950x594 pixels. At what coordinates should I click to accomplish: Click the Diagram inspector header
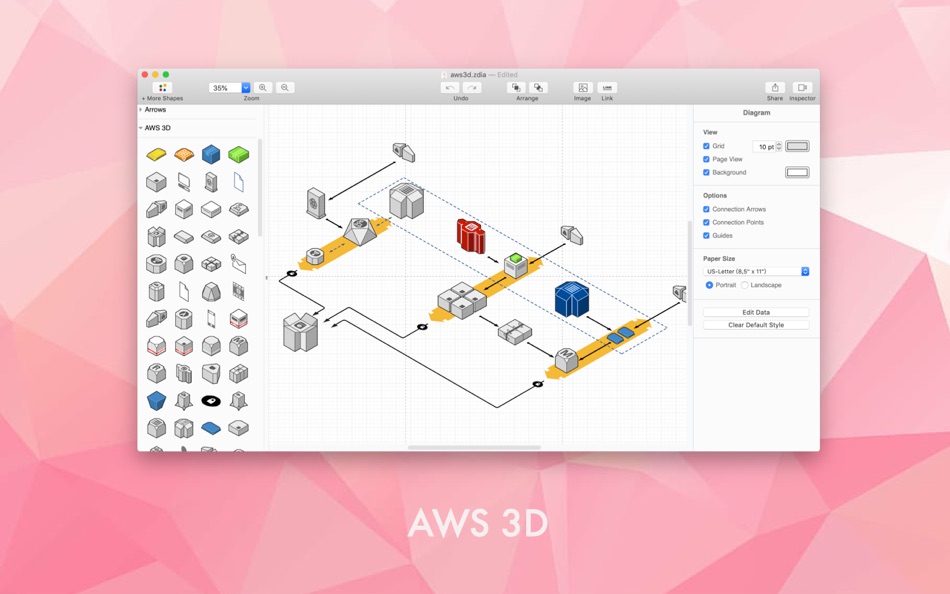click(x=756, y=113)
